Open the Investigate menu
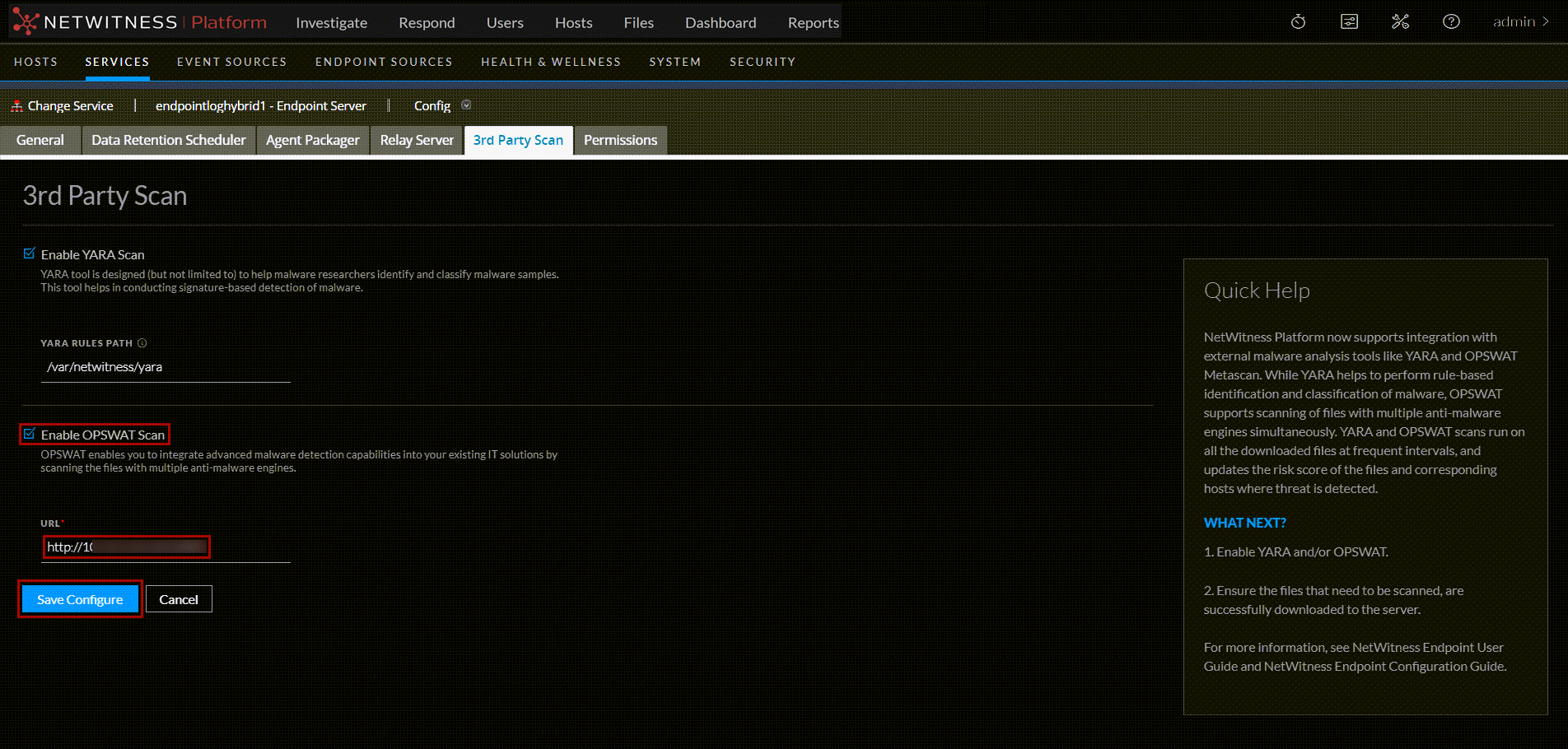The image size is (1568, 749). [x=331, y=23]
